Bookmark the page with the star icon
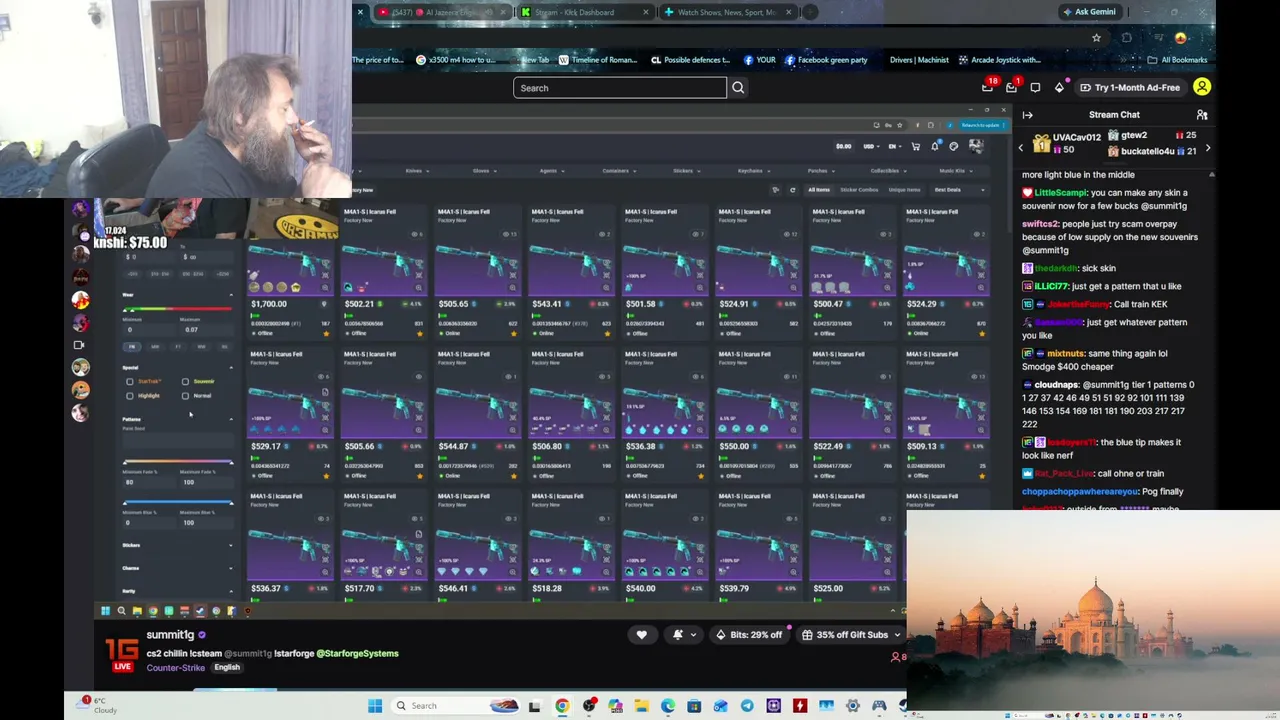This screenshot has height=720, width=1280. 1096,38
